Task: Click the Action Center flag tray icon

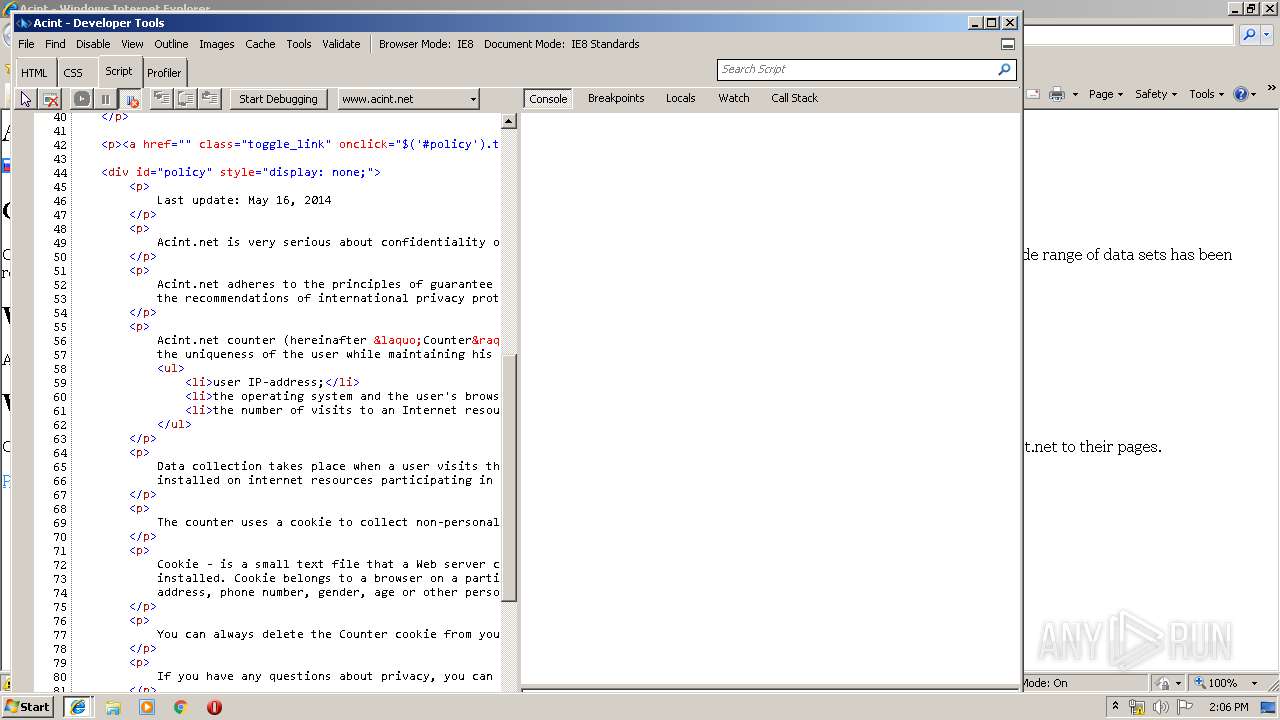Action: click(1184, 707)
